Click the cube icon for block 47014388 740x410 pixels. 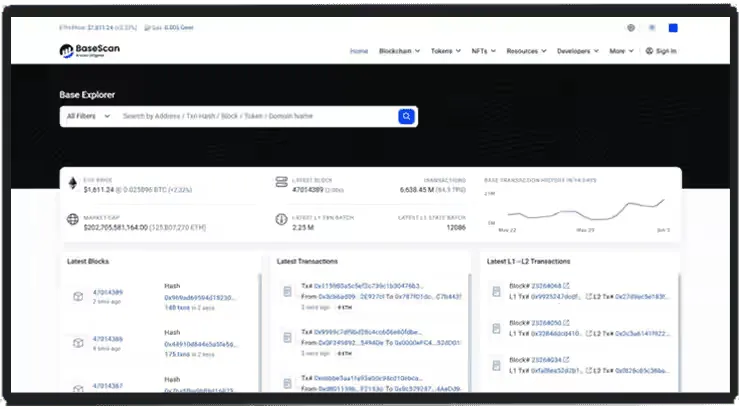(x=78, y=343)
